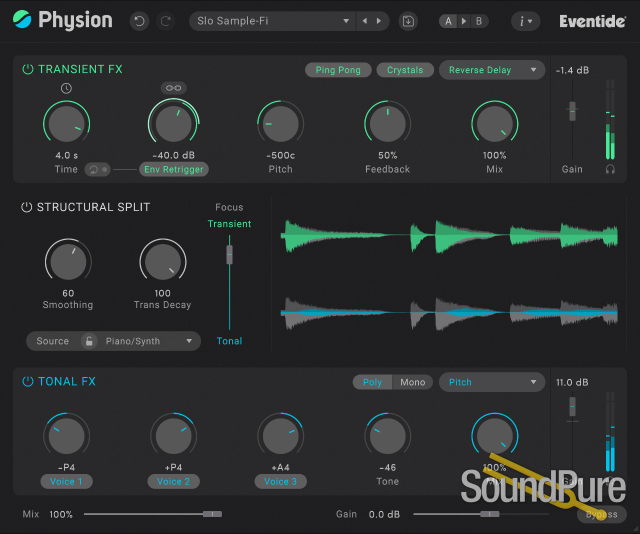Screen dimensions: 640x534
Task: Click the redo arrow icon
Action: (165, 20)
